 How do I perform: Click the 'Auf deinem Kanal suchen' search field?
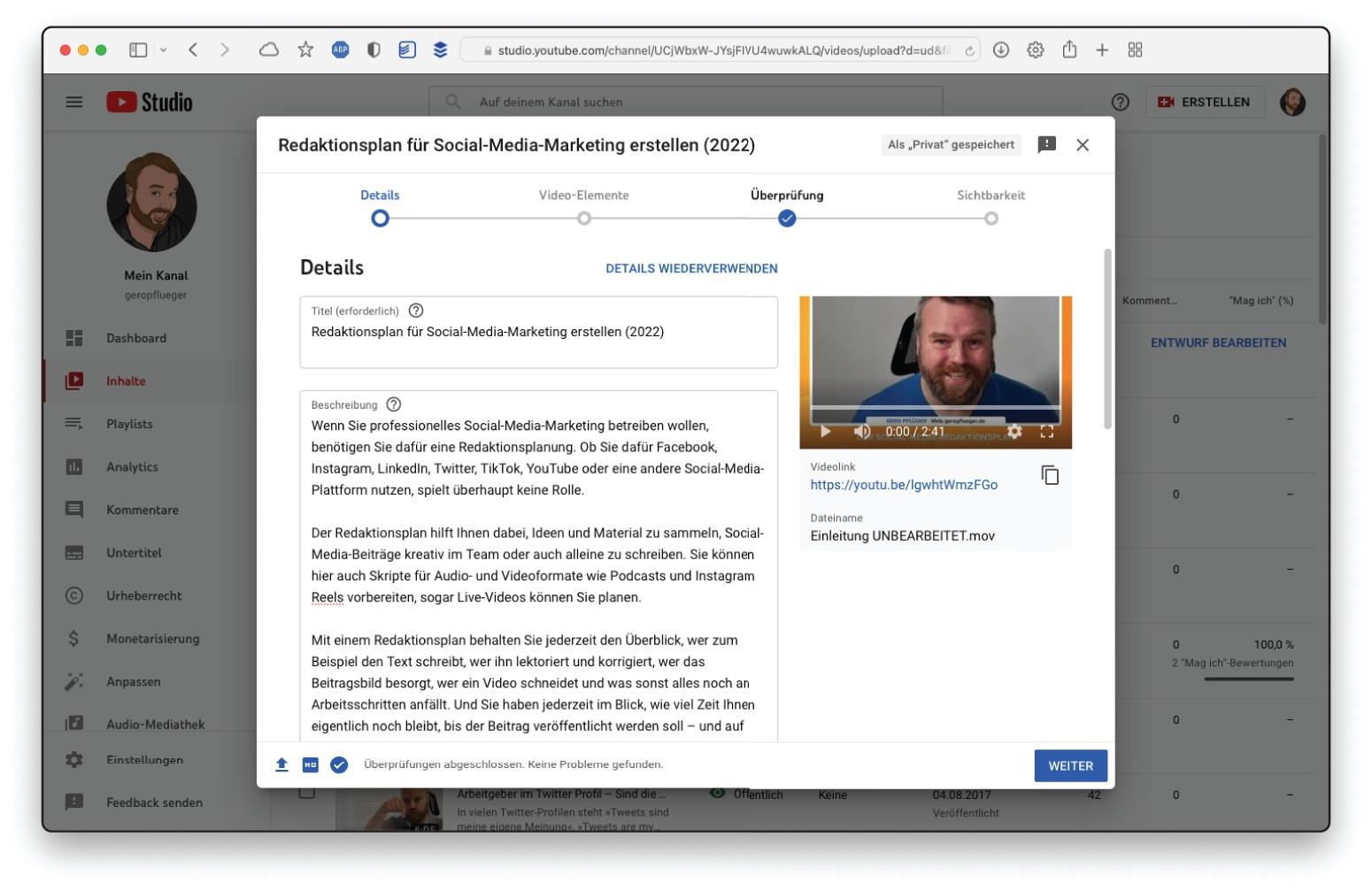click(686, 102)
